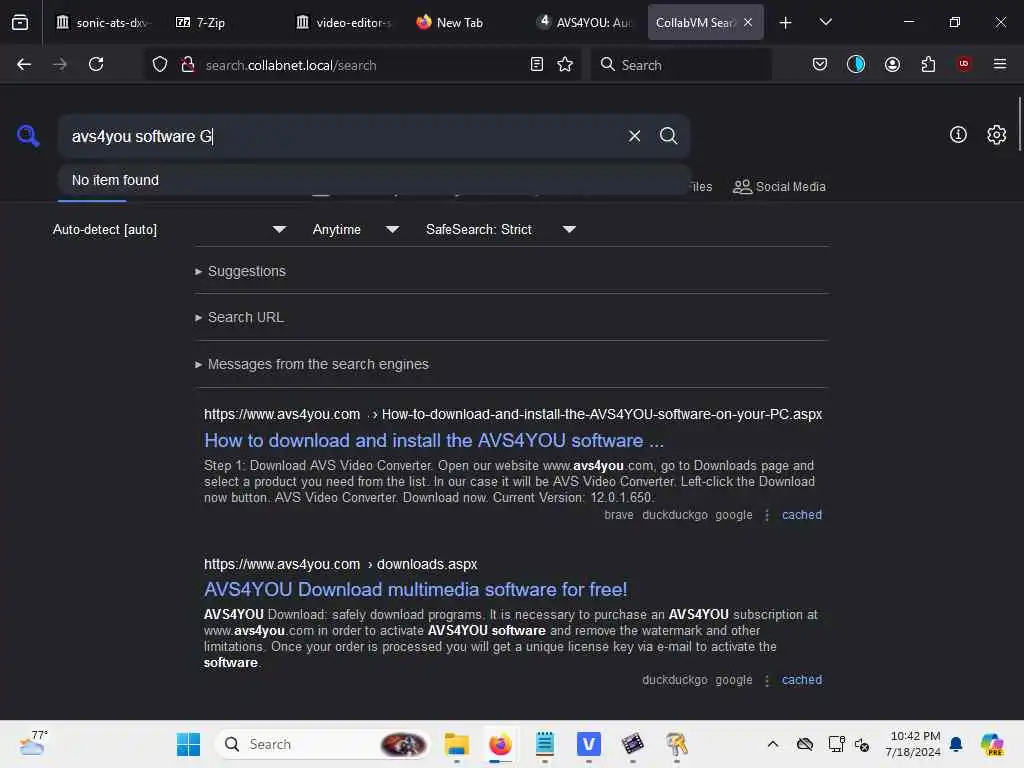Viewport: 1024px width, 768px height.
Task: Click the avs4you.com downloads.aspx URL
Action: (340, 564)
